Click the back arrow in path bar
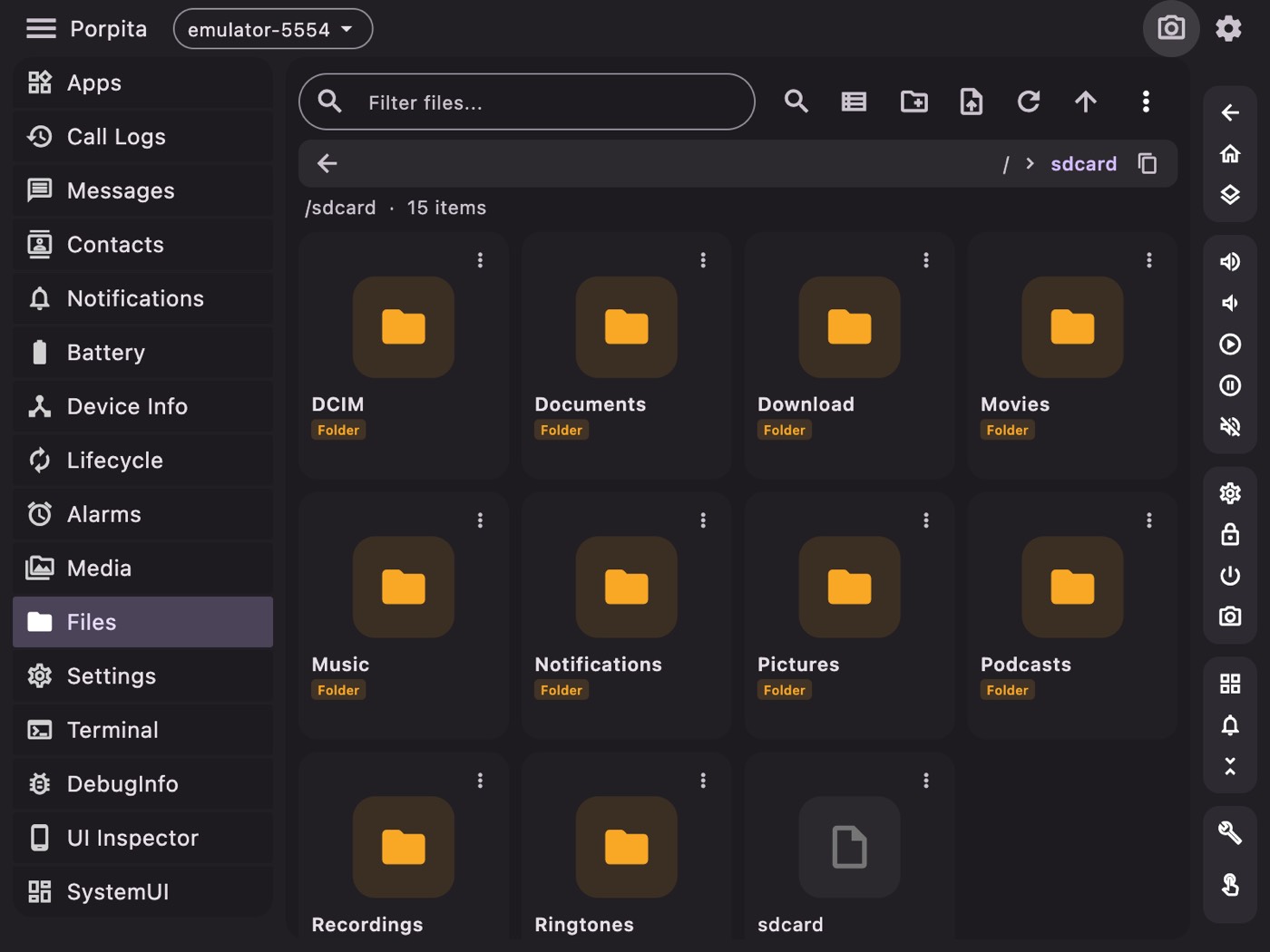 pyautogui.click(x=327, y=163)
